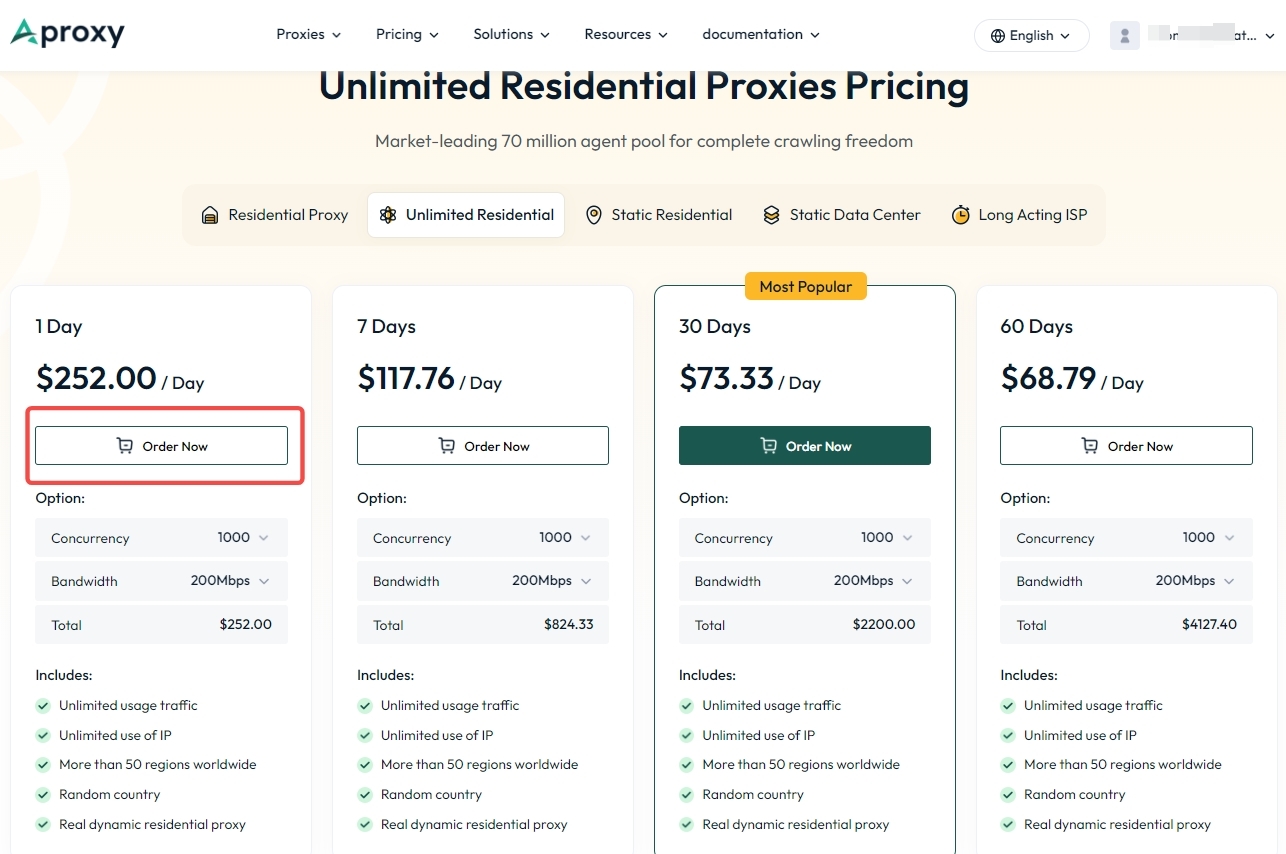The image size is (1286, 854).
Task: Click the globe icon beside English
Action: click(997, 35)
